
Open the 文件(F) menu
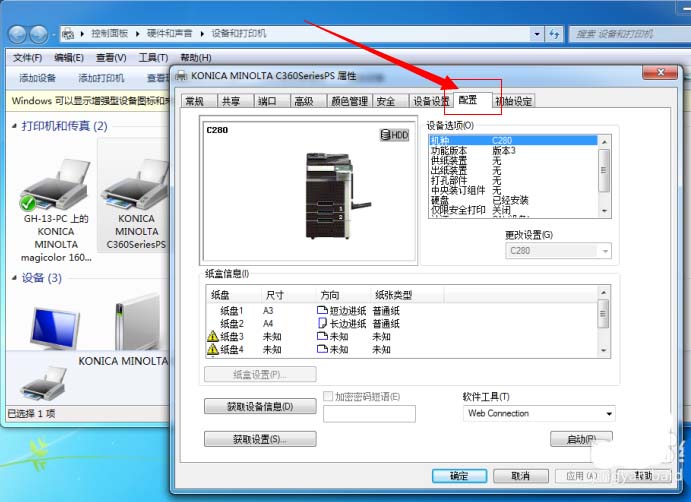[27, 58]
